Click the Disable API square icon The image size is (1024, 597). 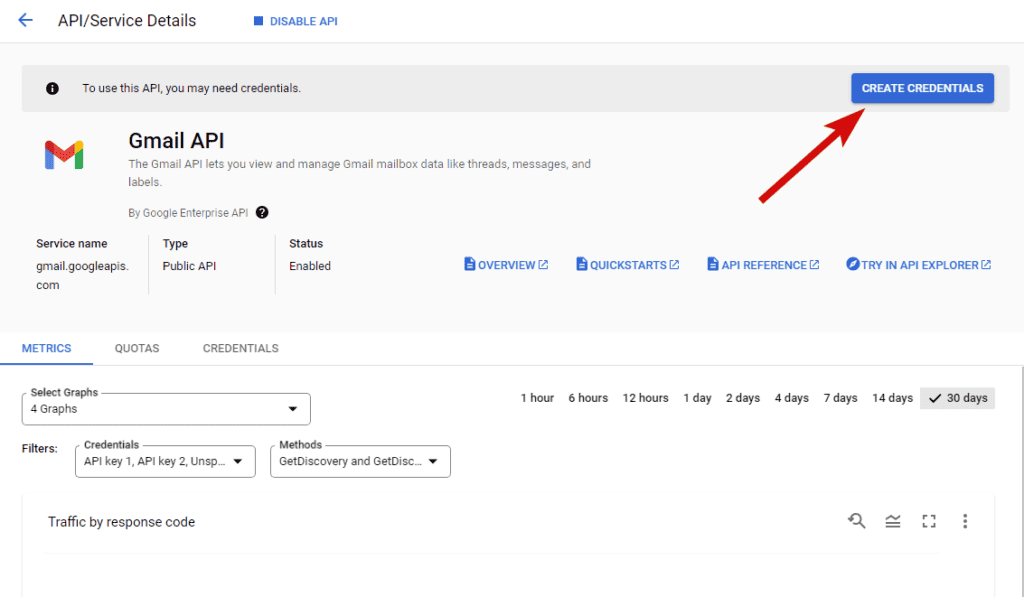tap(258, 21)
